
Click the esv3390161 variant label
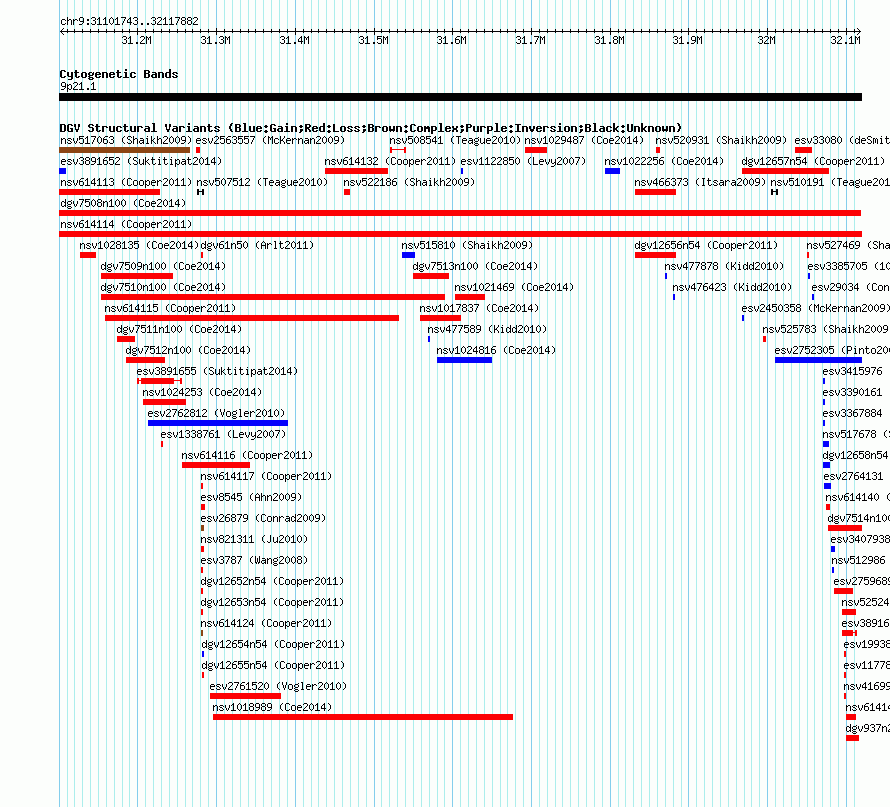(853, 392)
